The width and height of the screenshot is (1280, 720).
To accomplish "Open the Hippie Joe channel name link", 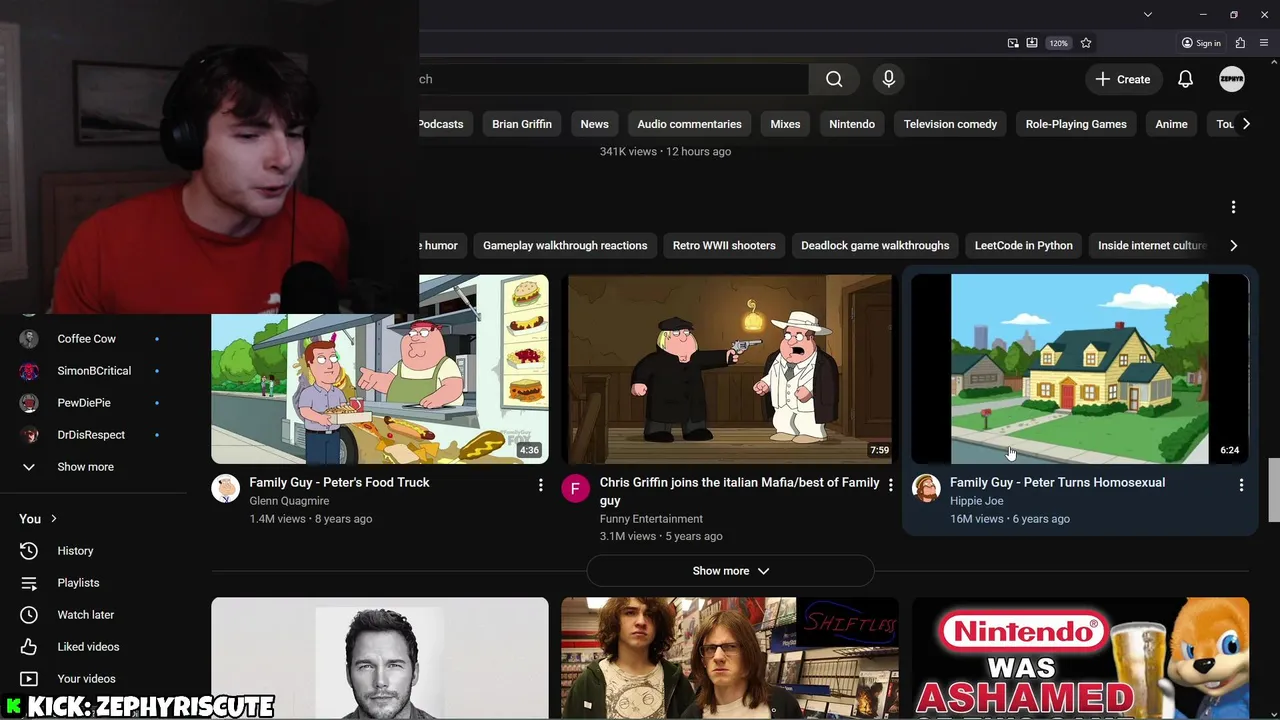I will click(x=976, y=501).
